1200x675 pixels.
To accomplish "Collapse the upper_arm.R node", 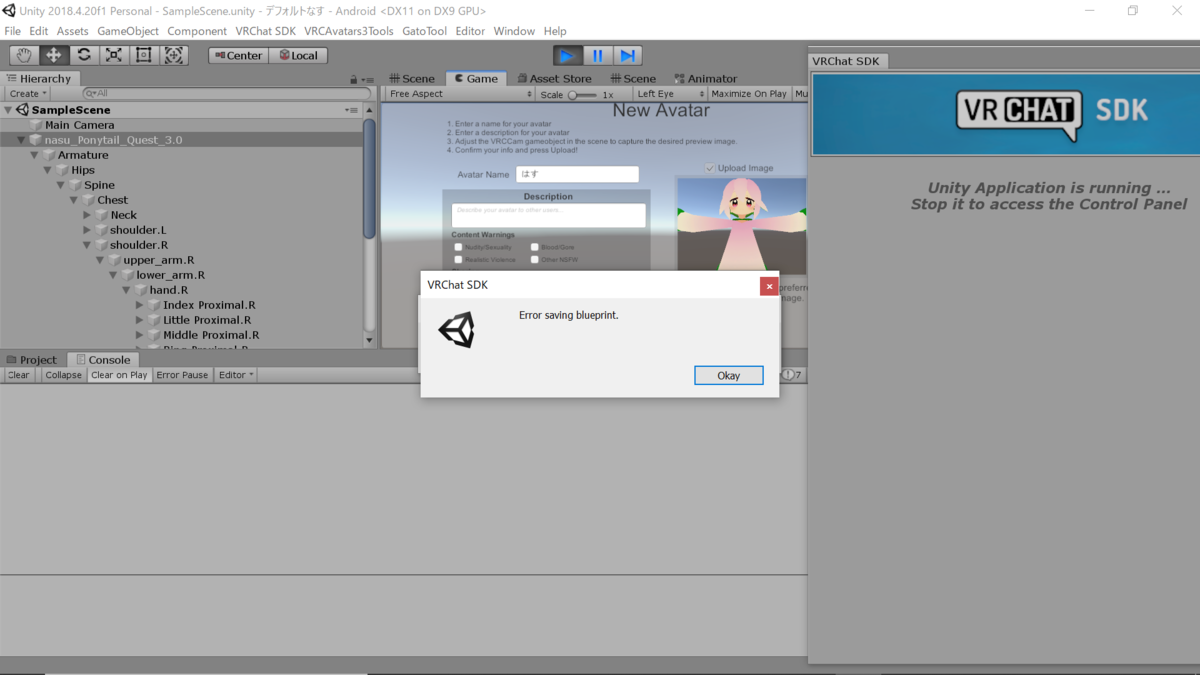I will (x=100, y=260).
